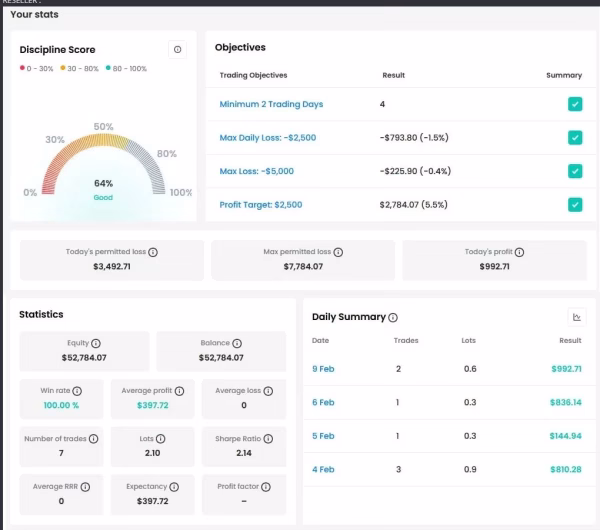
Task: Toggle the Minimum 2 Trading Days checkbox
Action: coord(575,104)
